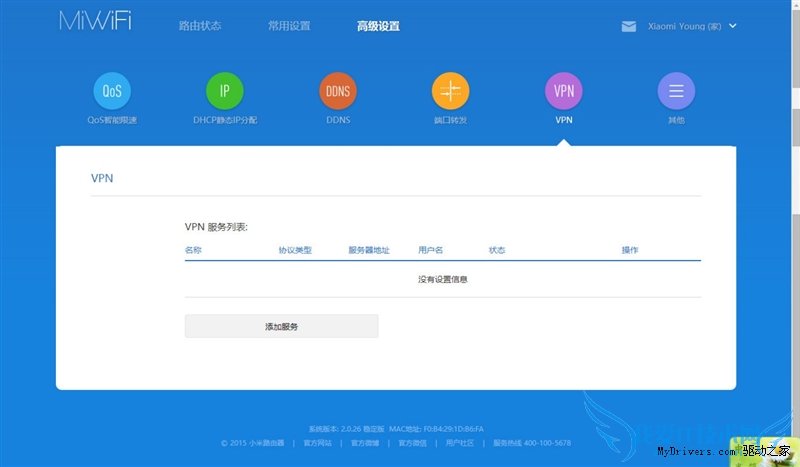Visit the 官方微博 footer link
This screenshot has height=467, width=800.
(x=367, y=443)
